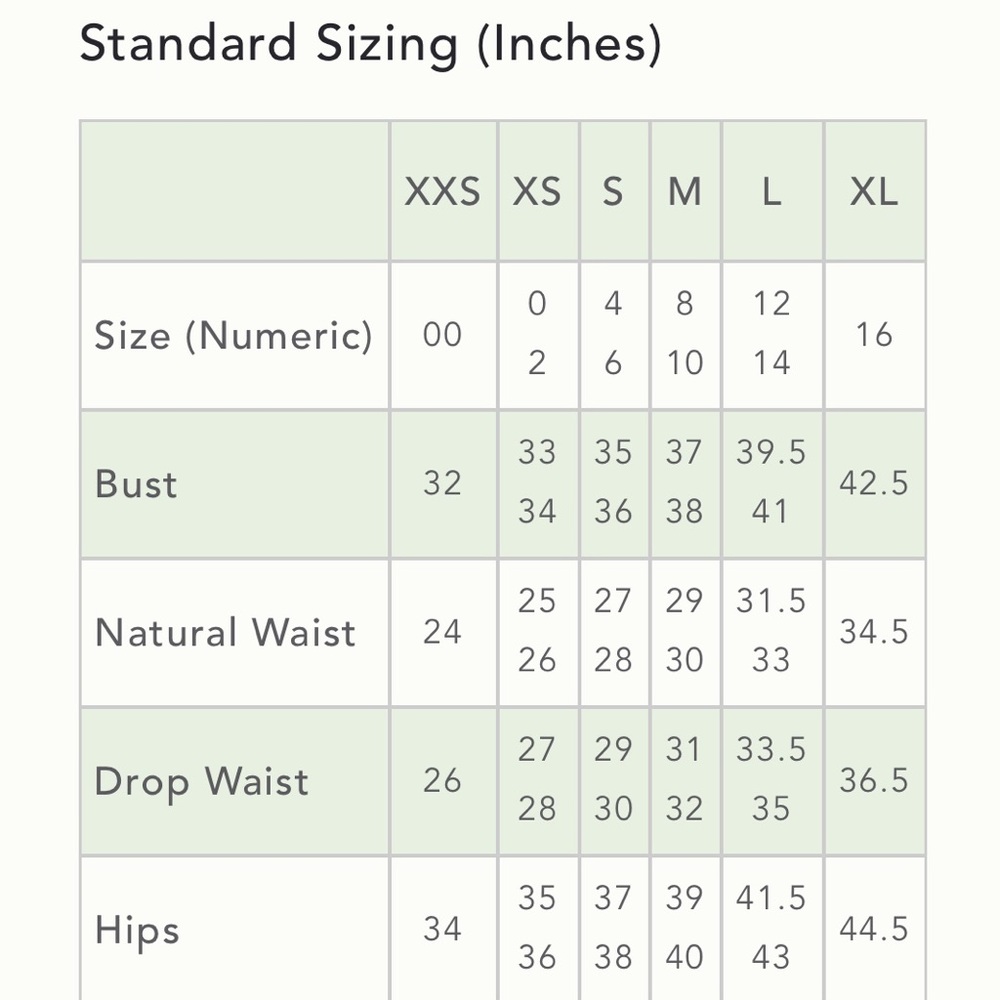
Task: Click the 00 numeric size cell
Action: (442, 335)
